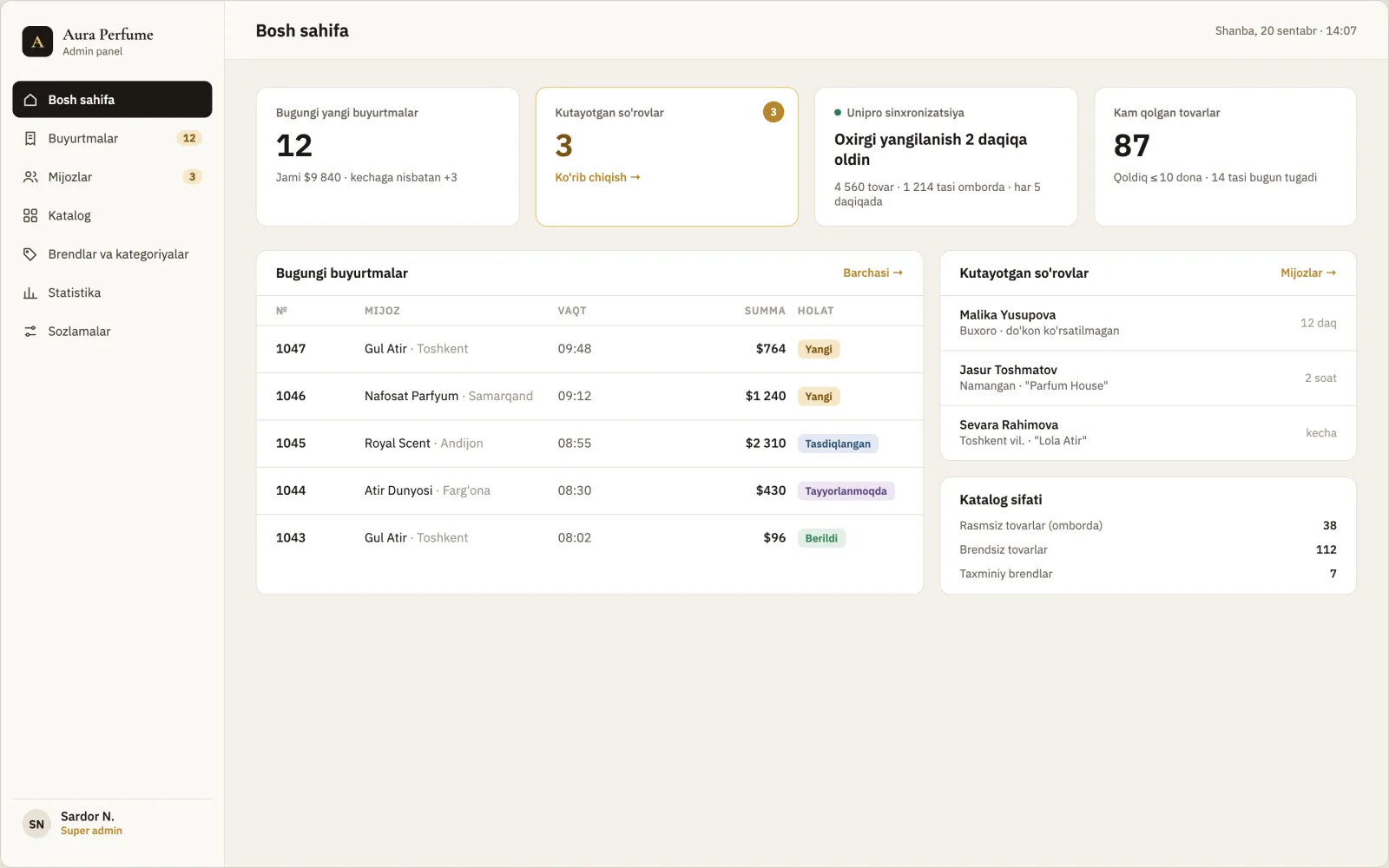Click the Aura Perfume logo icon

(x=37, y=42)
